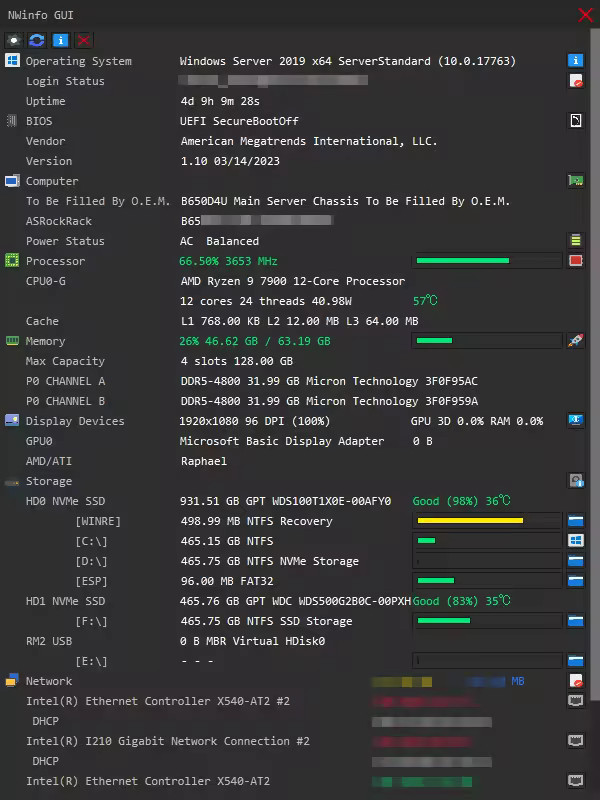Click the Processor usage bar
This screenshot has height=800, width=600.
point(486,261)
